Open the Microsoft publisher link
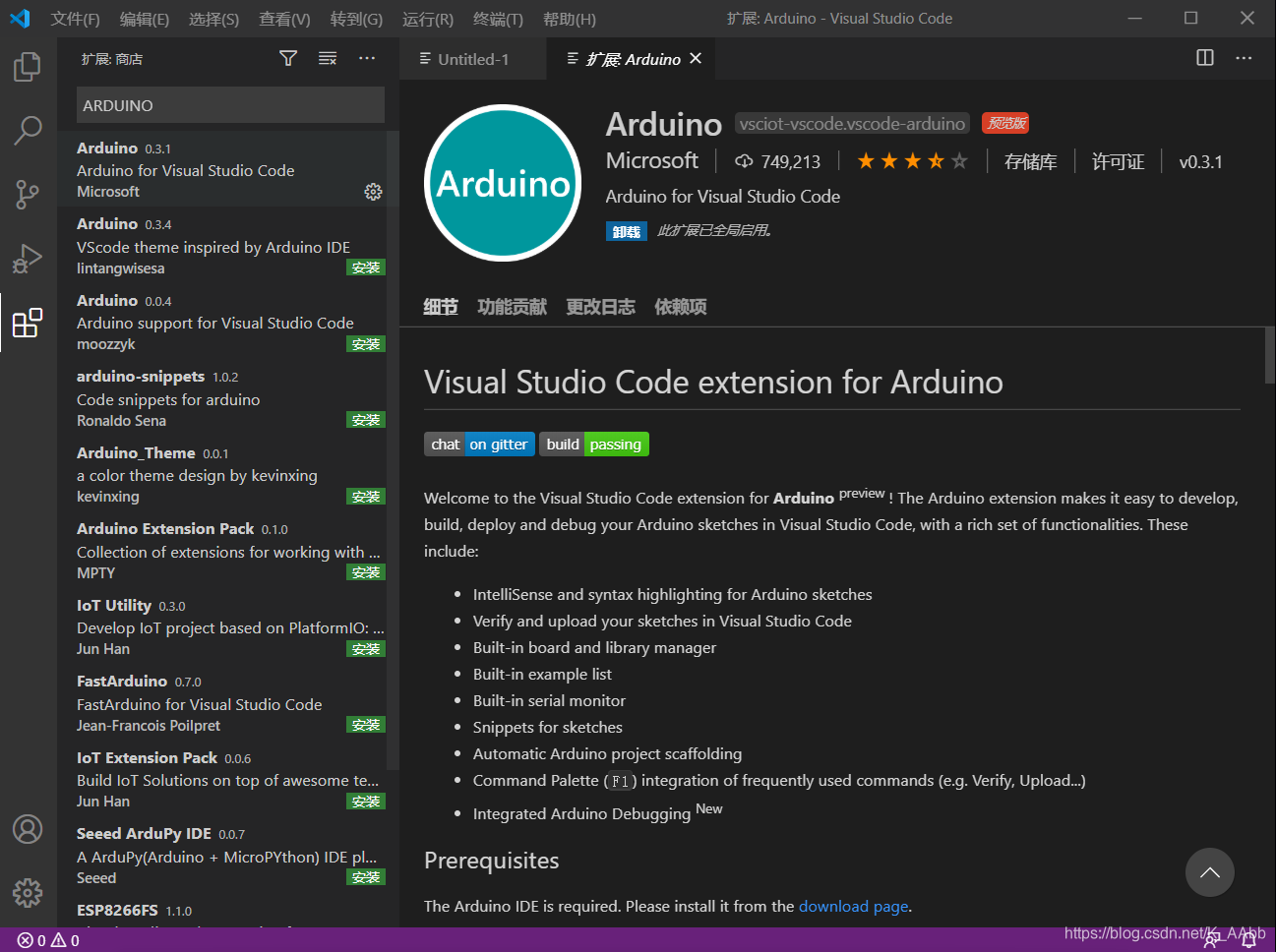Screen dimensions: 1276x952 (652, 160)
